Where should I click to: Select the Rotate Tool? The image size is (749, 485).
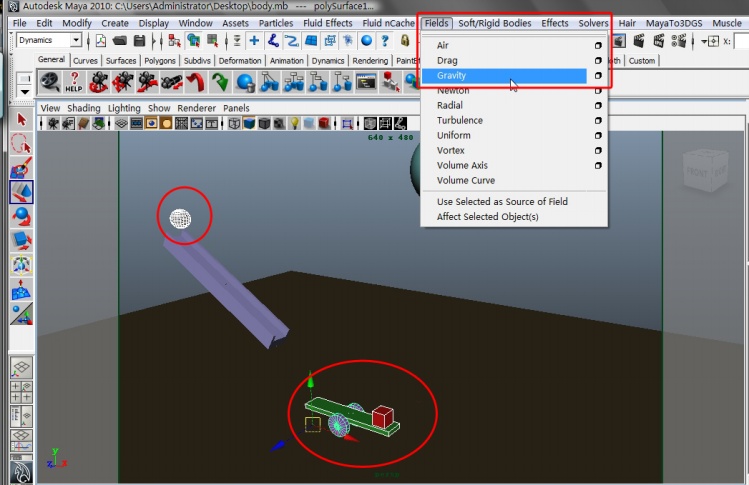click(x=21, y=216)
